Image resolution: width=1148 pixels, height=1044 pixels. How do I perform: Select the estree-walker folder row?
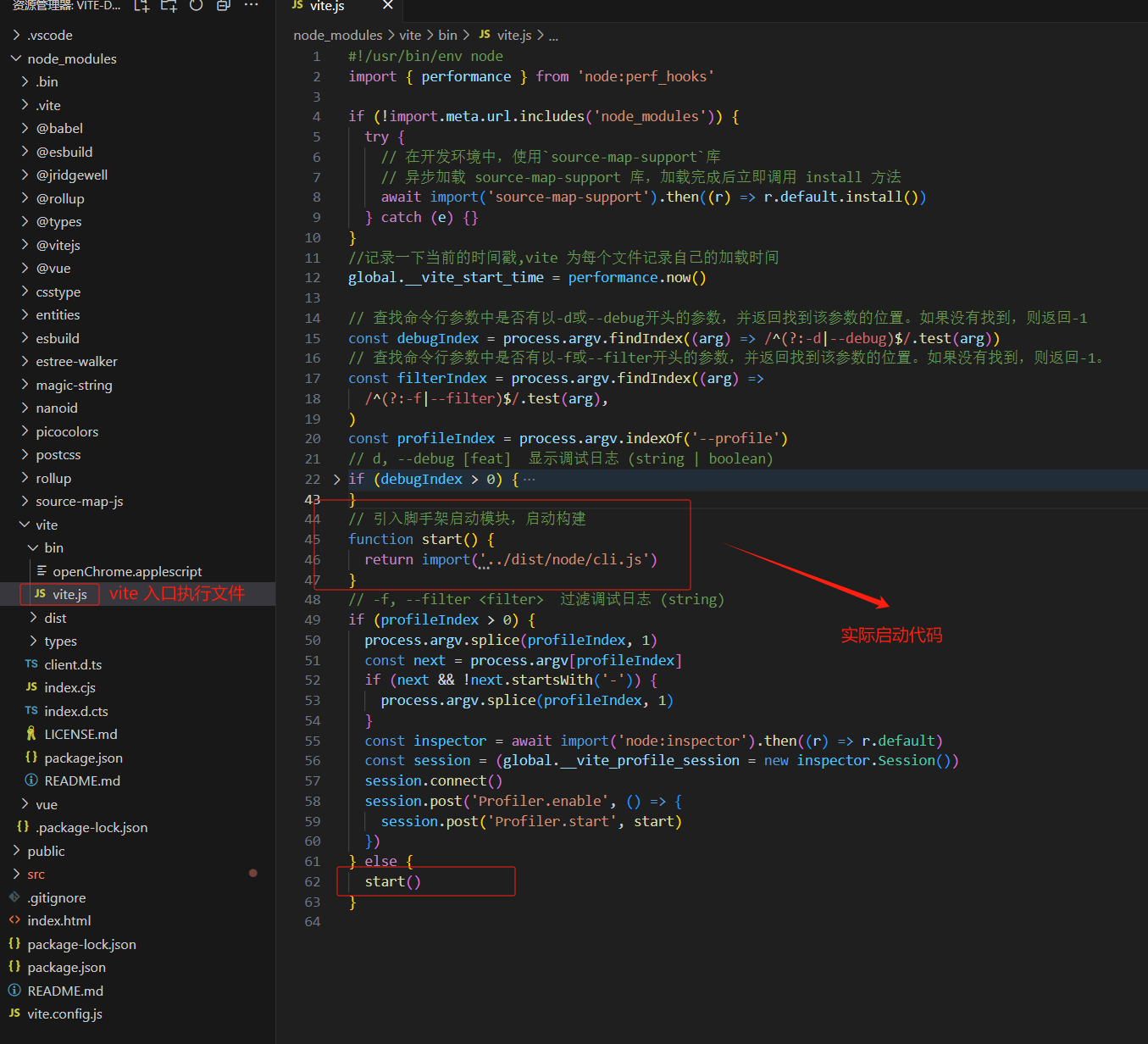click(x=137, y=361)
